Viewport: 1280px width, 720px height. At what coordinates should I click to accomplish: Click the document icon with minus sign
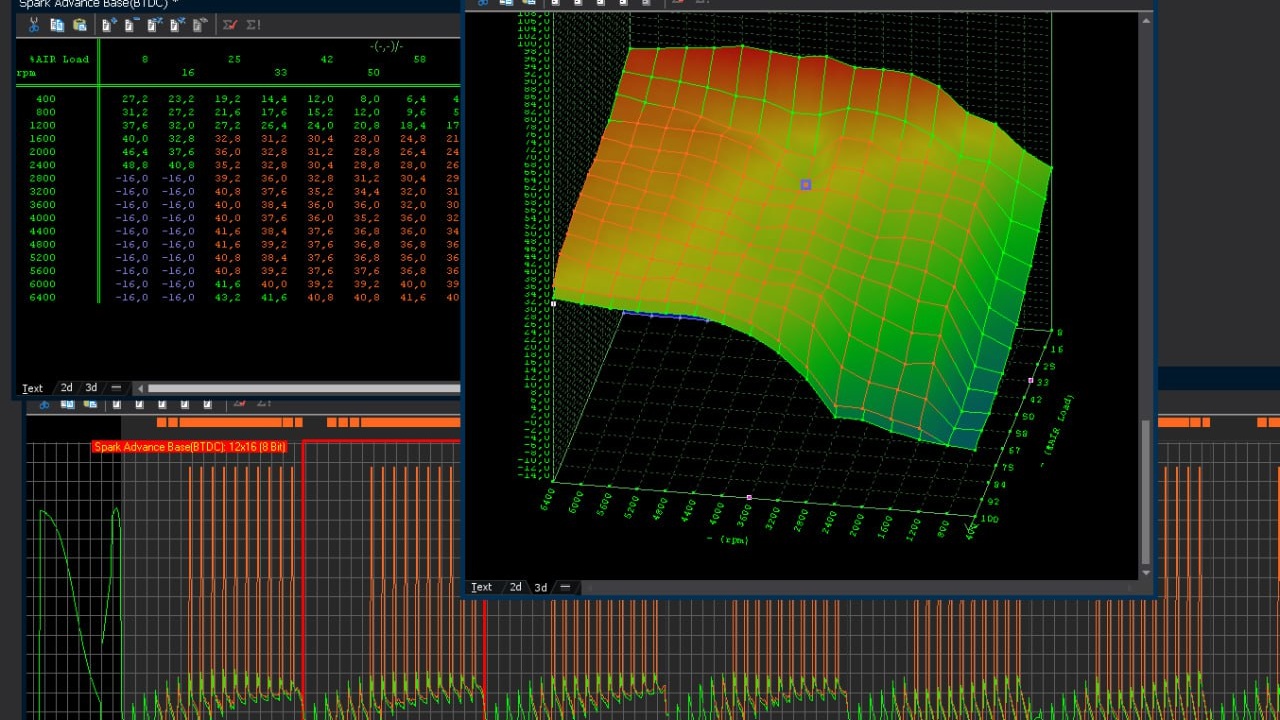131,25
